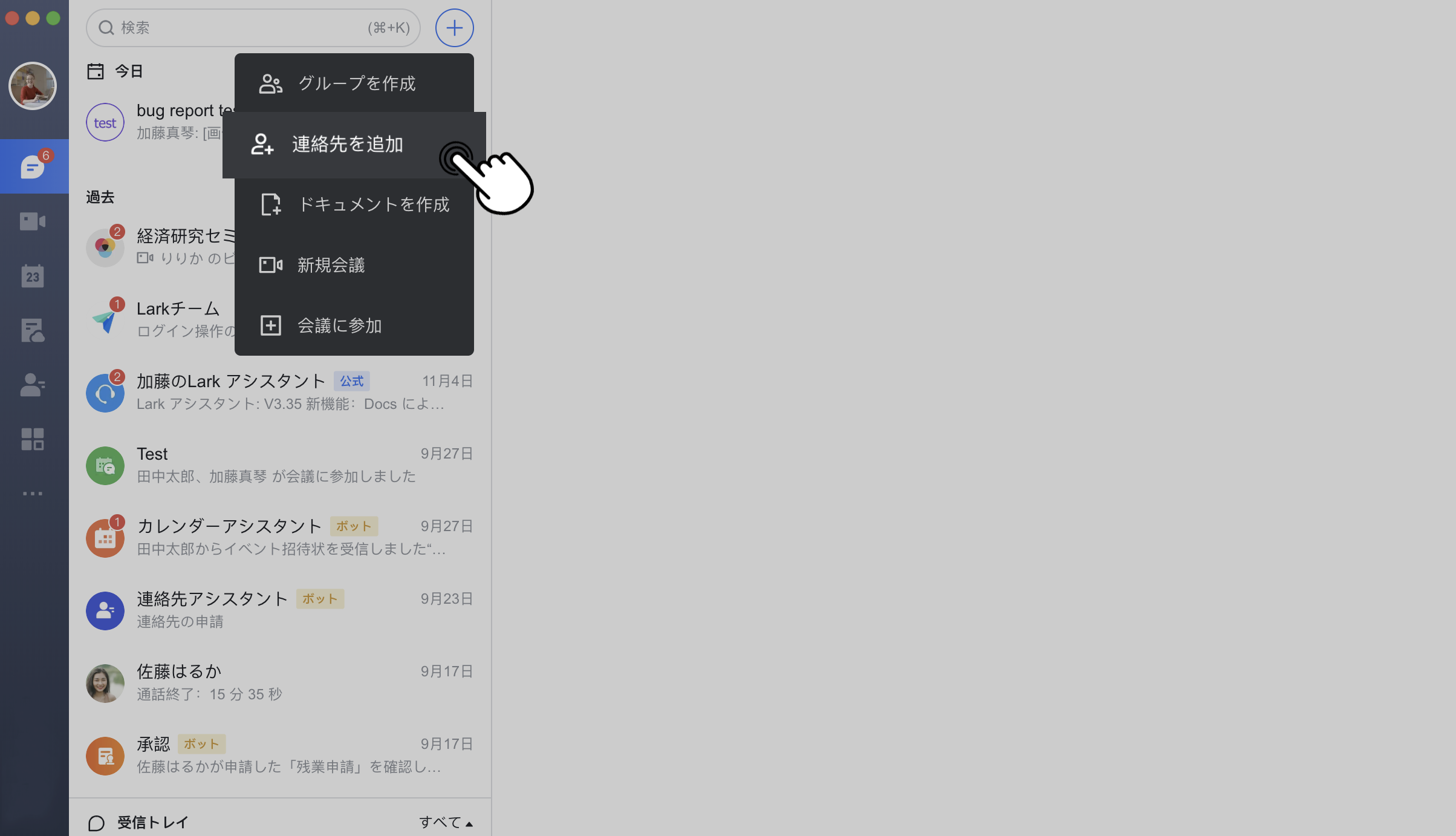This screenshot has height=836, width=1456.
Task: Show more sidebar options (three dots)
Action: pos(33,494)
